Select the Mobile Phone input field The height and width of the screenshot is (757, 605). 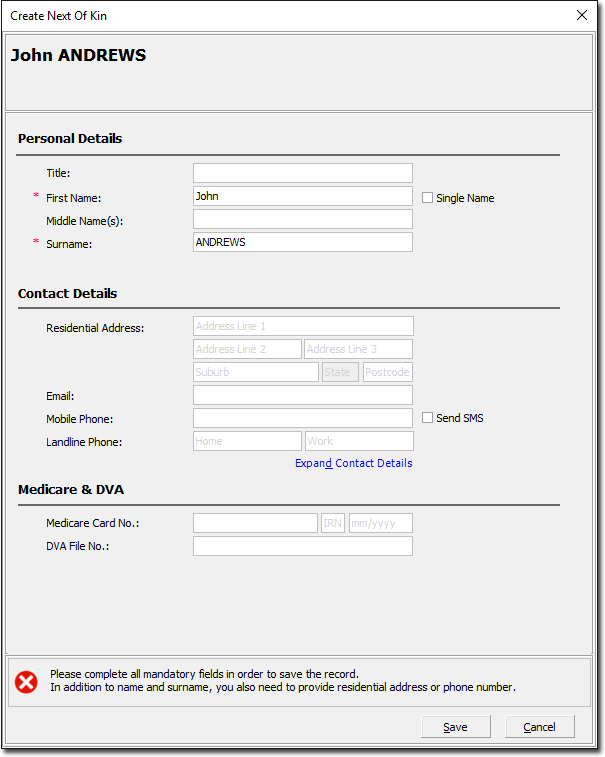[302, 418]
